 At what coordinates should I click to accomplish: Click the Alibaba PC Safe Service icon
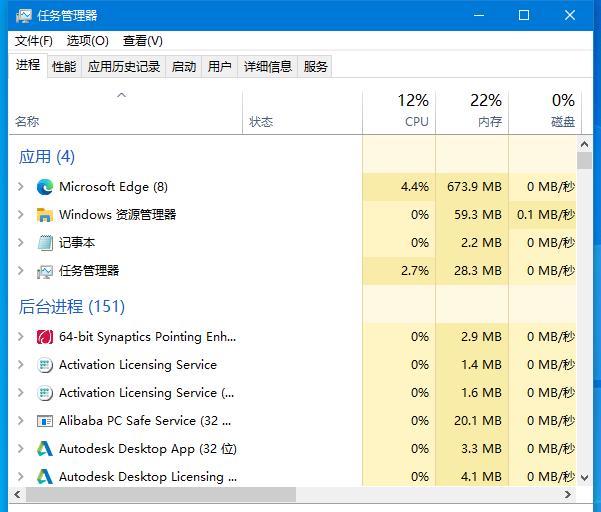click(x=45, y=421)
